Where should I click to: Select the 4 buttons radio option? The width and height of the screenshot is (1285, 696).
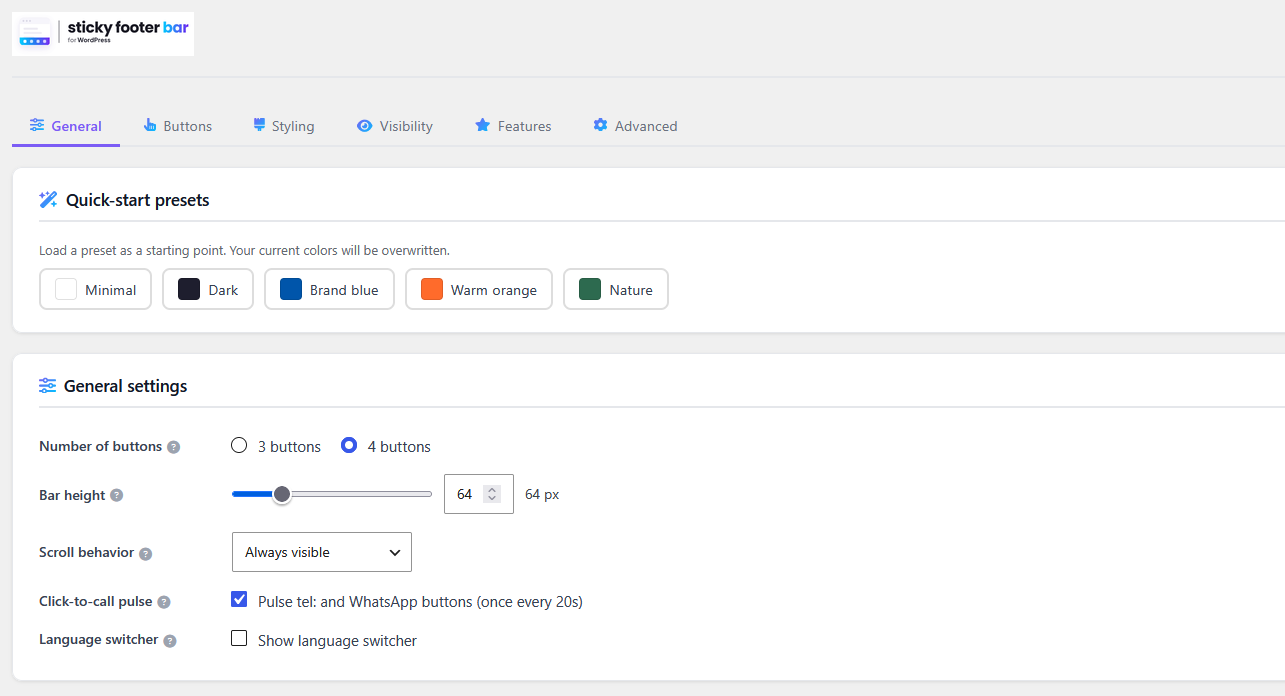[349, 445]
